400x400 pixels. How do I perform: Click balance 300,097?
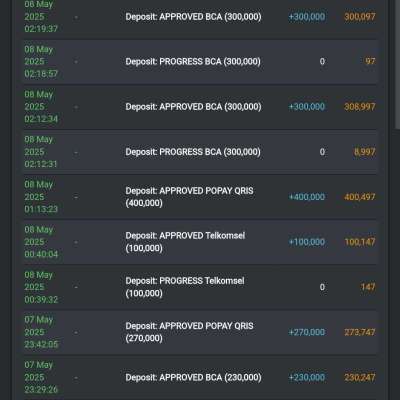pyautogui.click(x=360, y=17)
